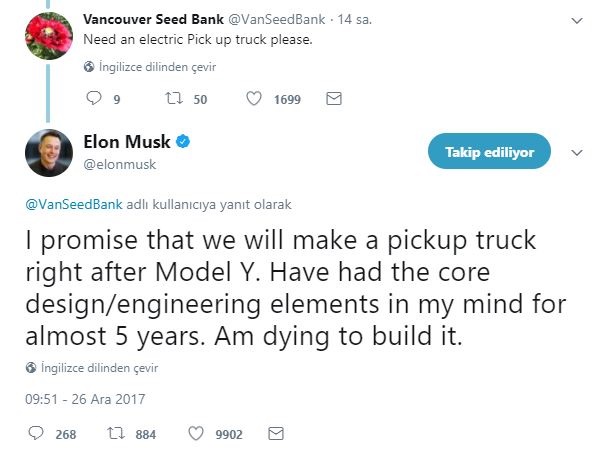
Task: Toggle the 'Takip ediliyor' following button
Action: [489, 152]
